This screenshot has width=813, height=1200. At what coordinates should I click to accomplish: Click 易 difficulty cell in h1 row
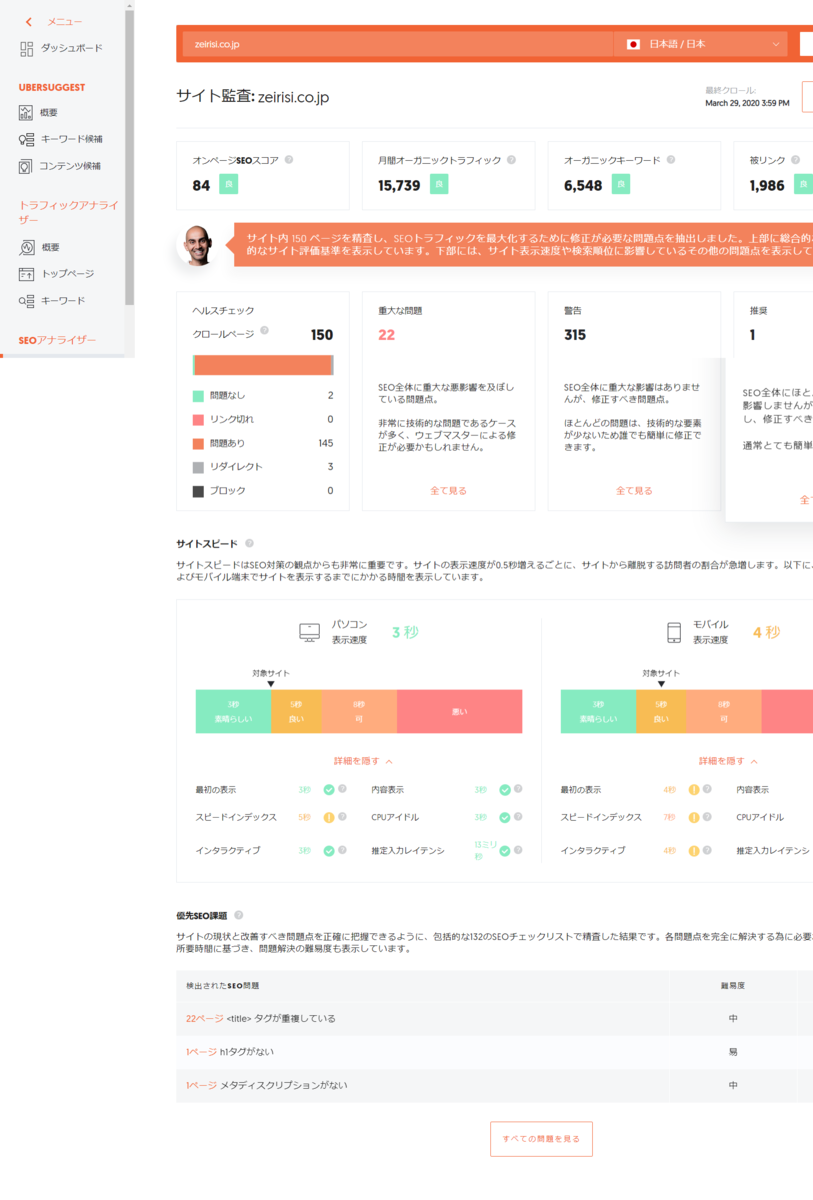[x=733, y=1052]
